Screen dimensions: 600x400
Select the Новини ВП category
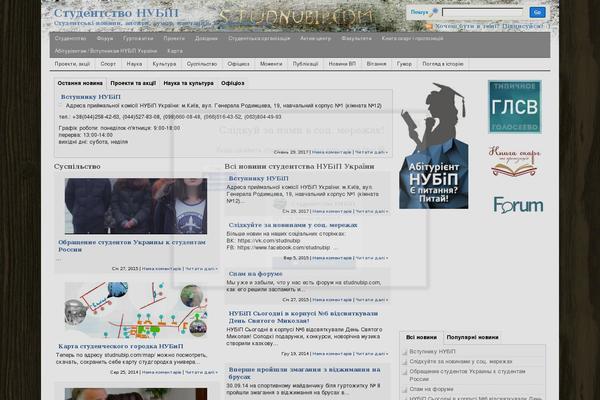[x=342, y=64]
